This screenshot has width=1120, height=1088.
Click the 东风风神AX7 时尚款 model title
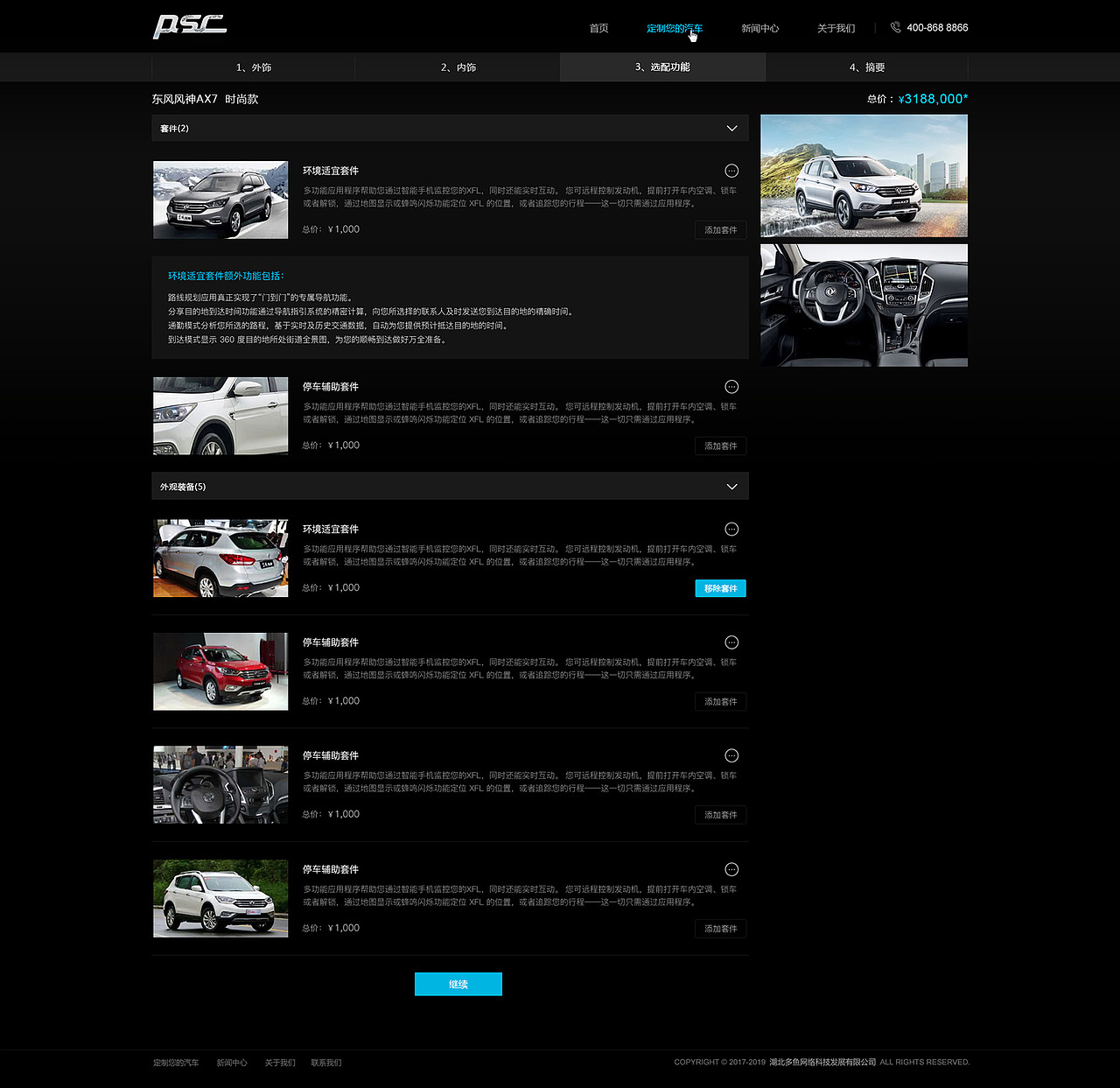tap(205, 99)
